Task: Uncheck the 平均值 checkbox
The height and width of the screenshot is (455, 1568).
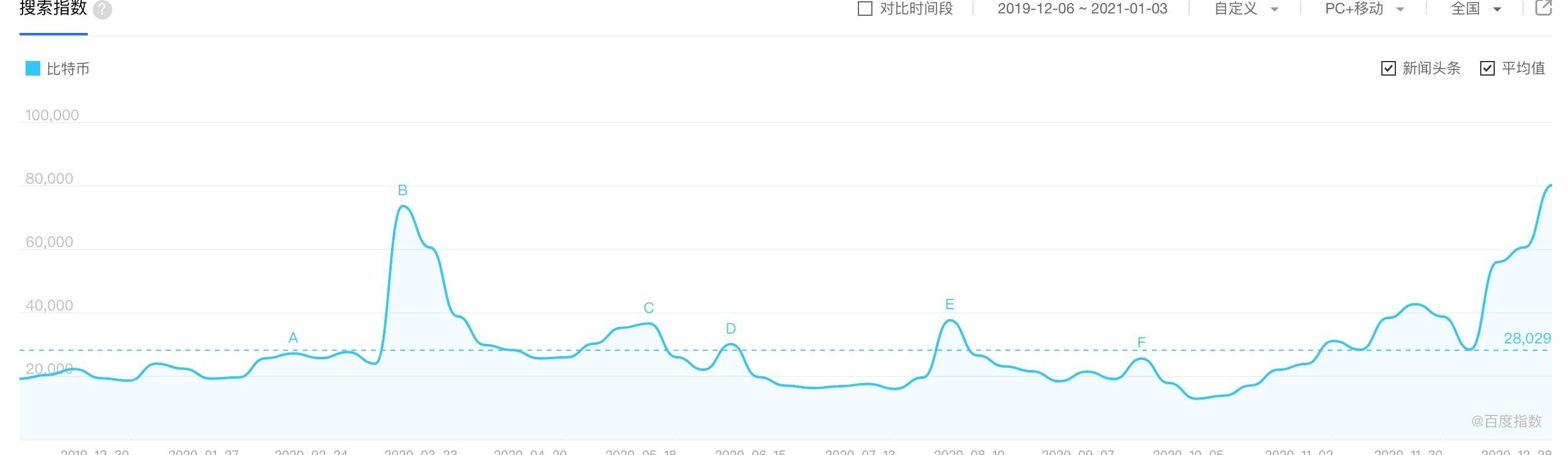Action: tap(1487, 68)
